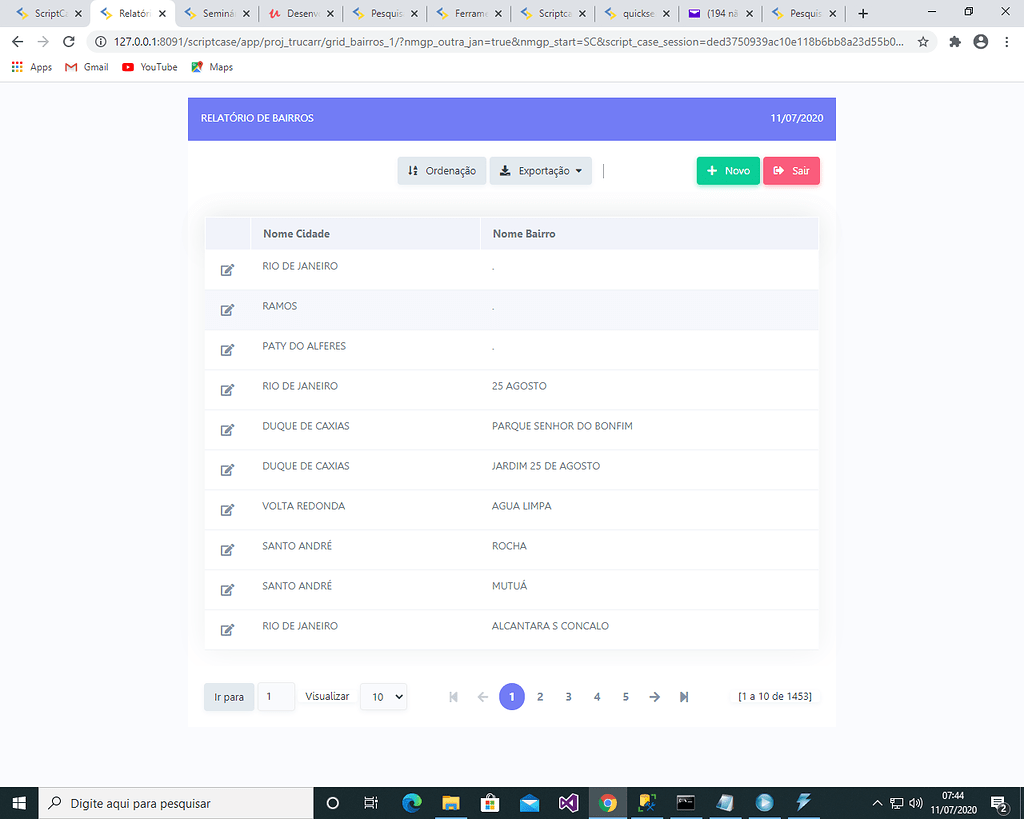Click the edit icon on the RIO DE JANEIRO first row
This screenshot has height=819, width=1024.
(x=228, y=269)
